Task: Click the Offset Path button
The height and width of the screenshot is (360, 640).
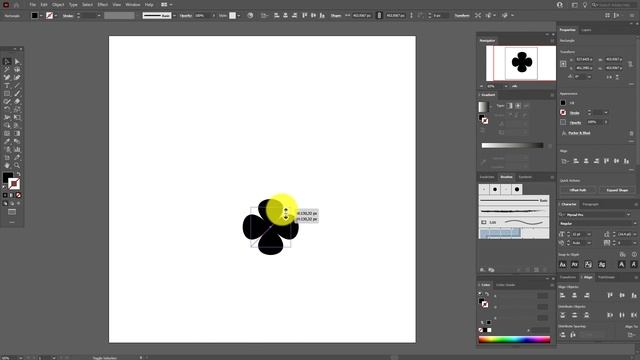Action: [578, 190]
